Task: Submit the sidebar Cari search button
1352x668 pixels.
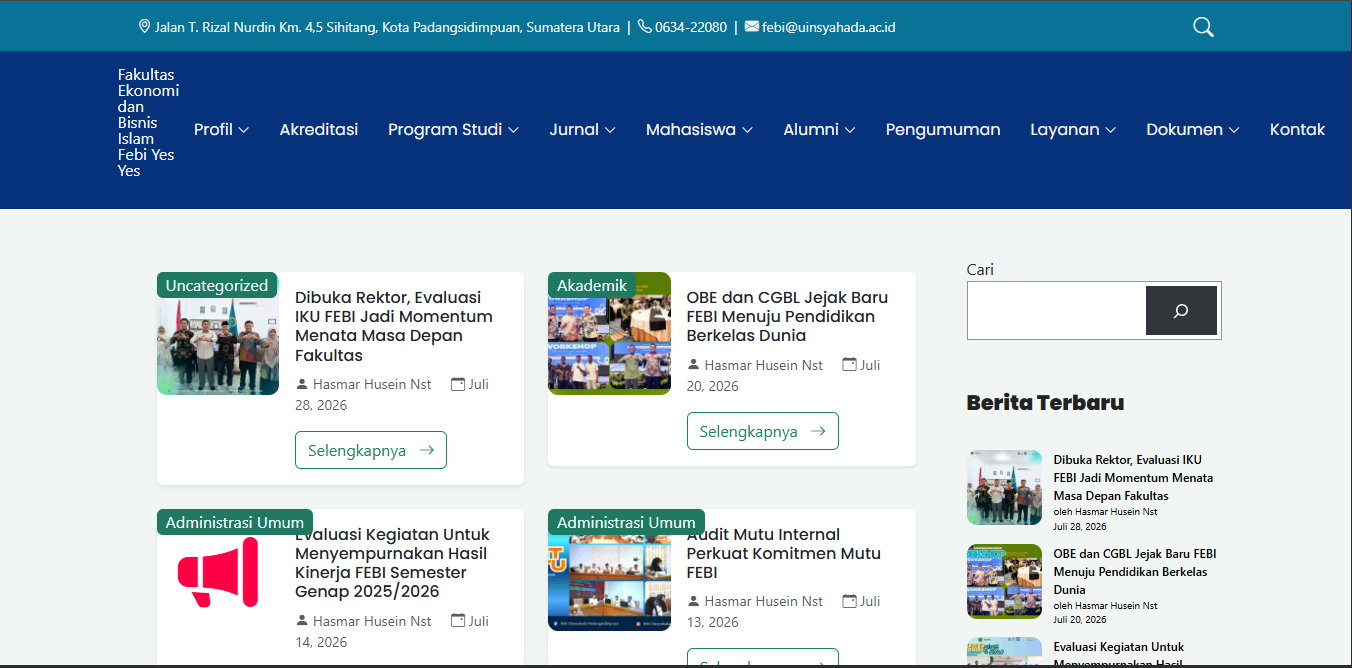Action: [x=1181, y=310]
